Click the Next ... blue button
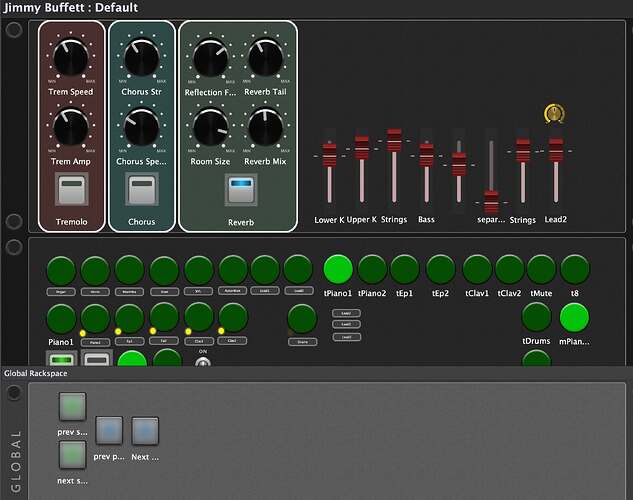The height and width of the screenshot is (500, 633). (x=145, y=431)
